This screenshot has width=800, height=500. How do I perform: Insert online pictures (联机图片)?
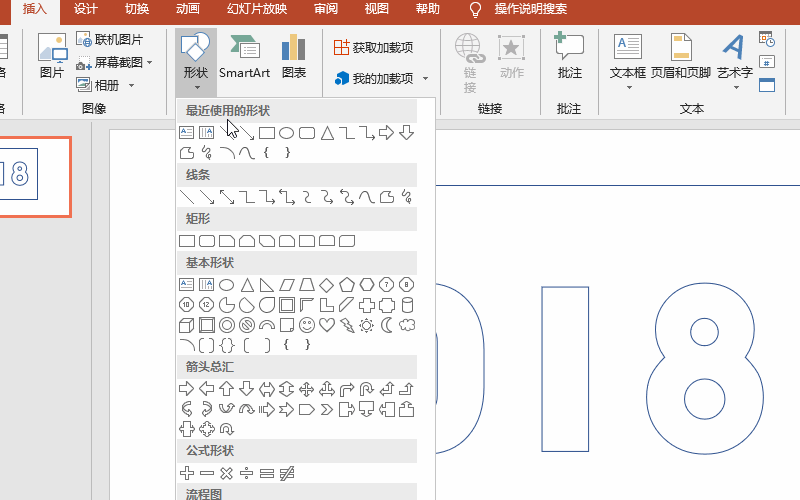pyautogui.click(x=110, y=39)
